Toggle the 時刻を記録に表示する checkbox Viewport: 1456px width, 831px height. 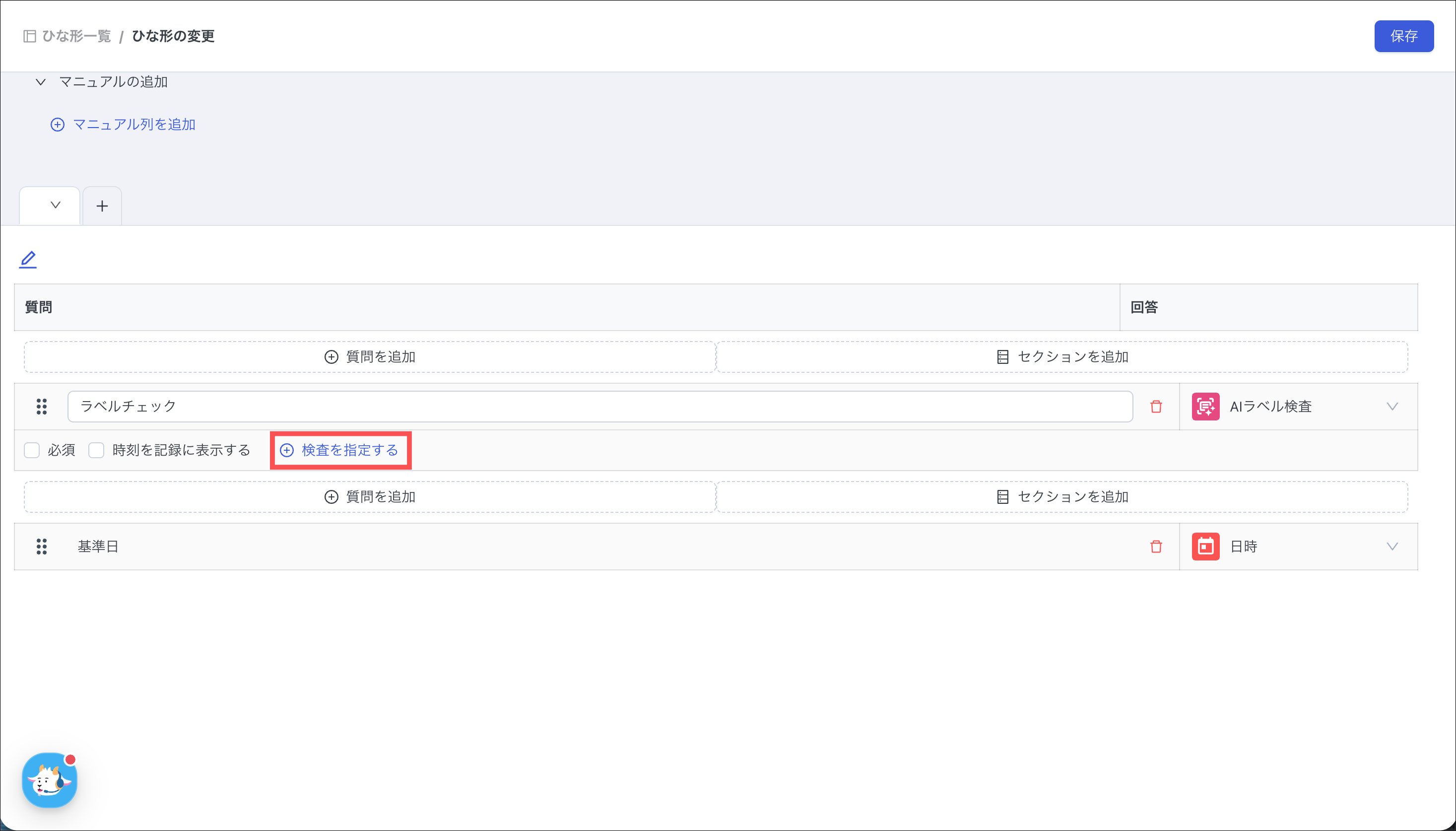96,450
